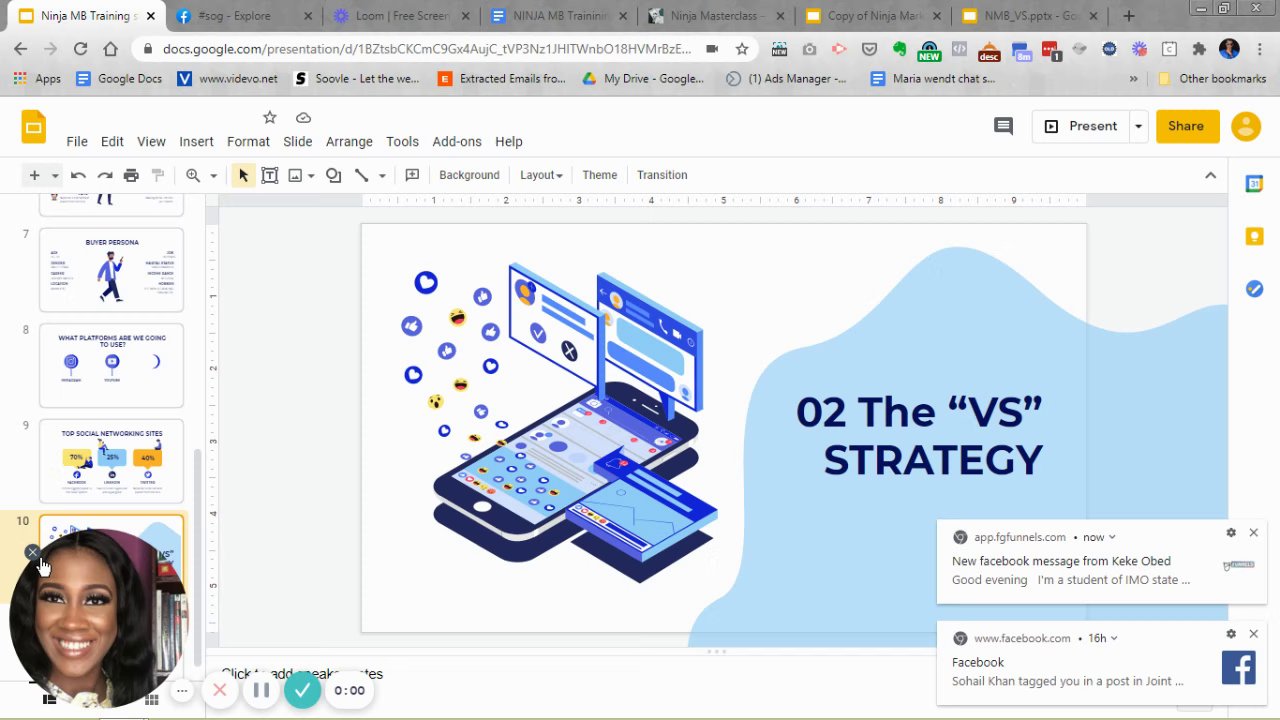Cancel the Loom recording with red X
This screenshot has width=1280, height=720.
click(220, 690)
